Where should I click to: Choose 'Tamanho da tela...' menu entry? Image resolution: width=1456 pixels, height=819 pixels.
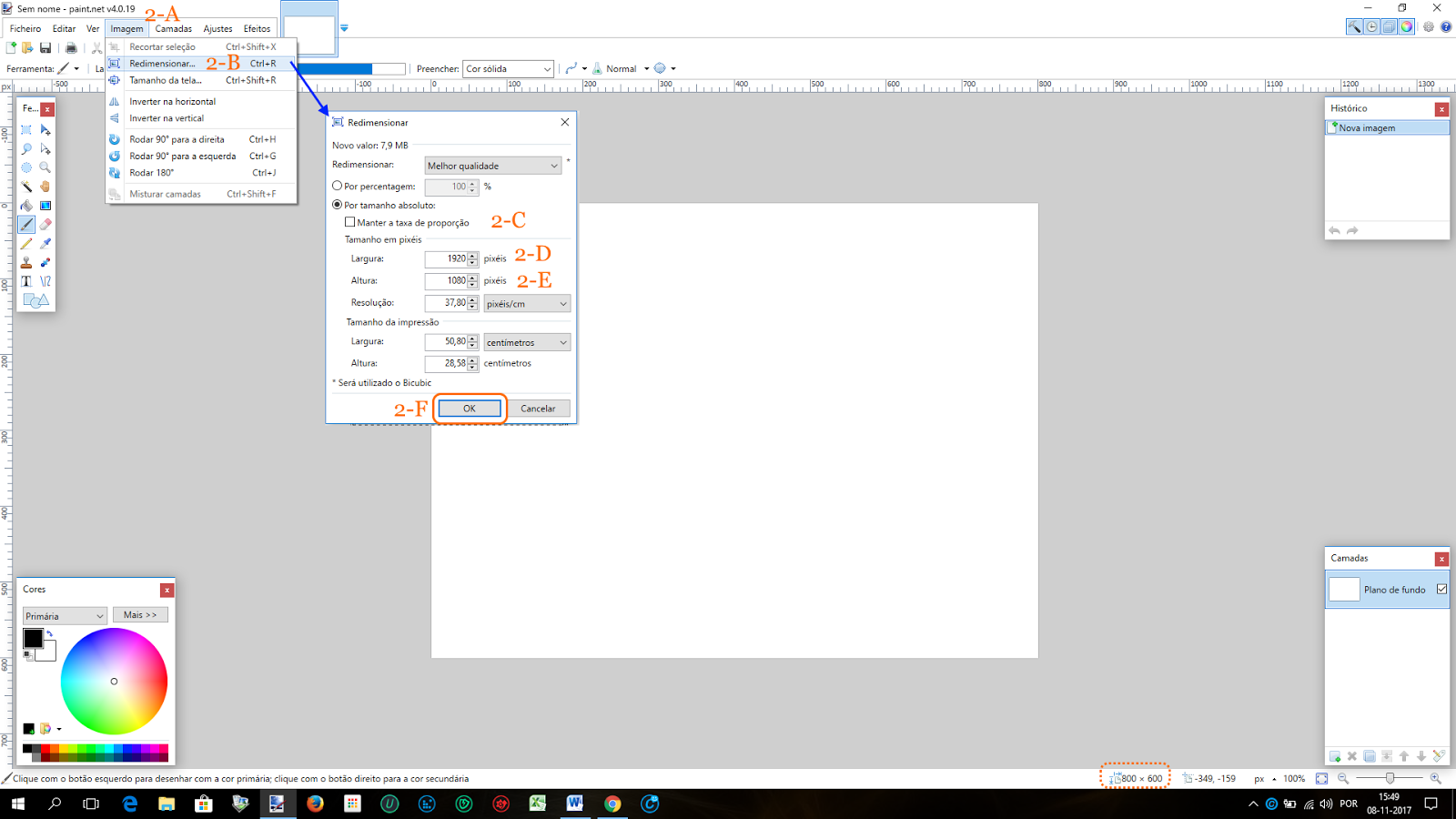click(202, 80)
